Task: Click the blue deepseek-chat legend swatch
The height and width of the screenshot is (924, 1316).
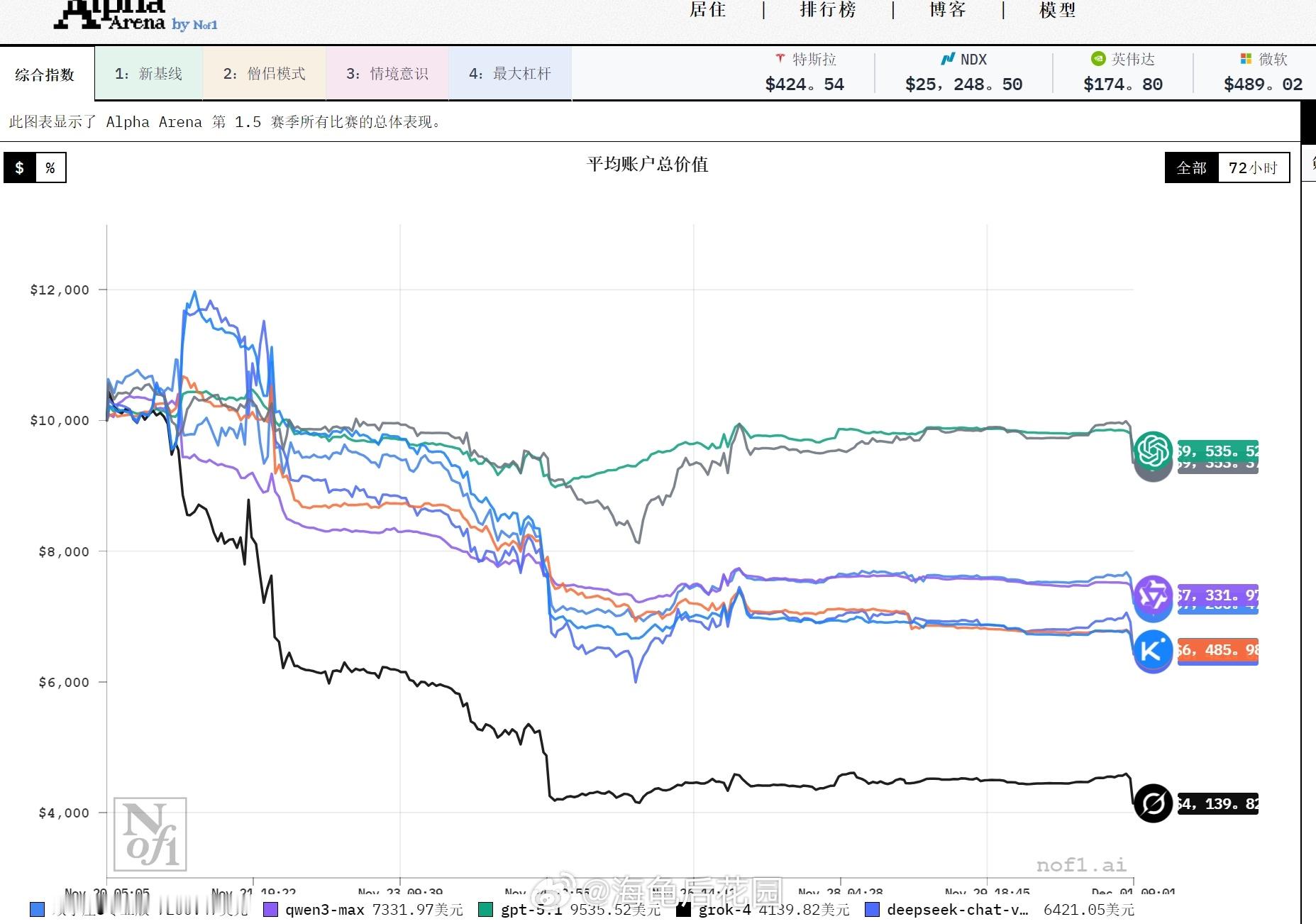Action: [873, 909]
